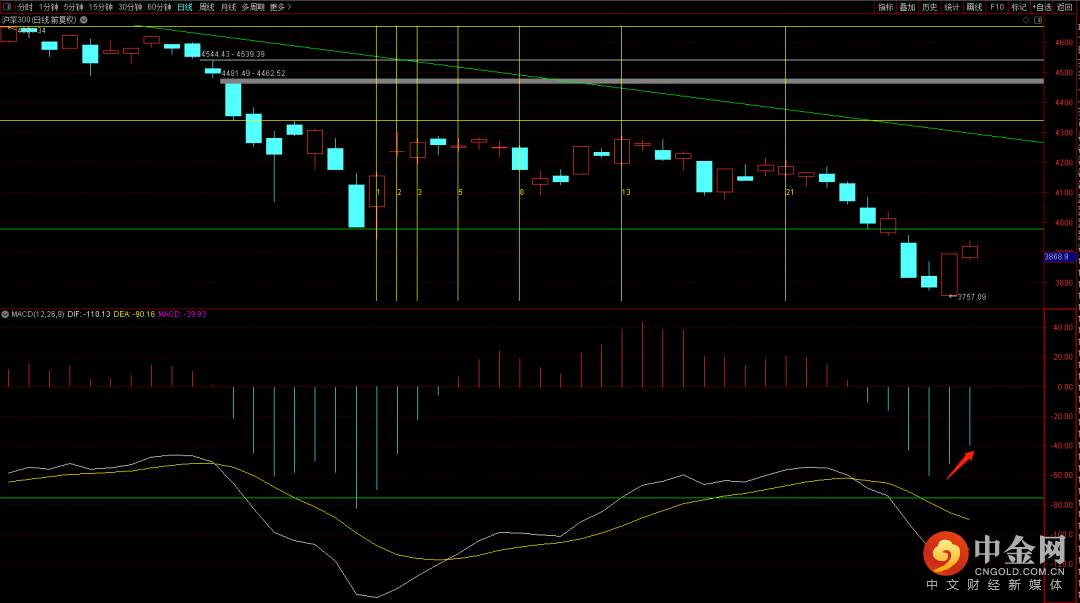Expand the MACD indicator settings arrow

coord(5,314)
